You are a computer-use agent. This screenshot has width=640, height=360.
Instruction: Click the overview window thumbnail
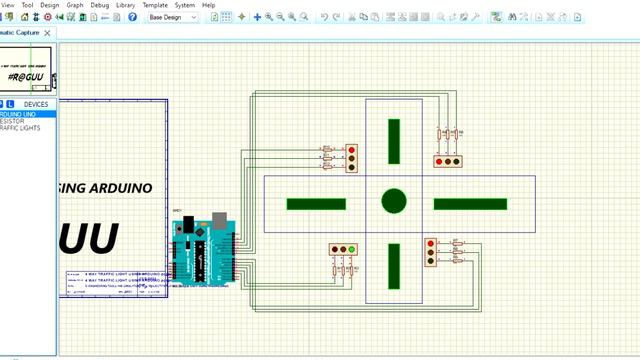(27, 69)
